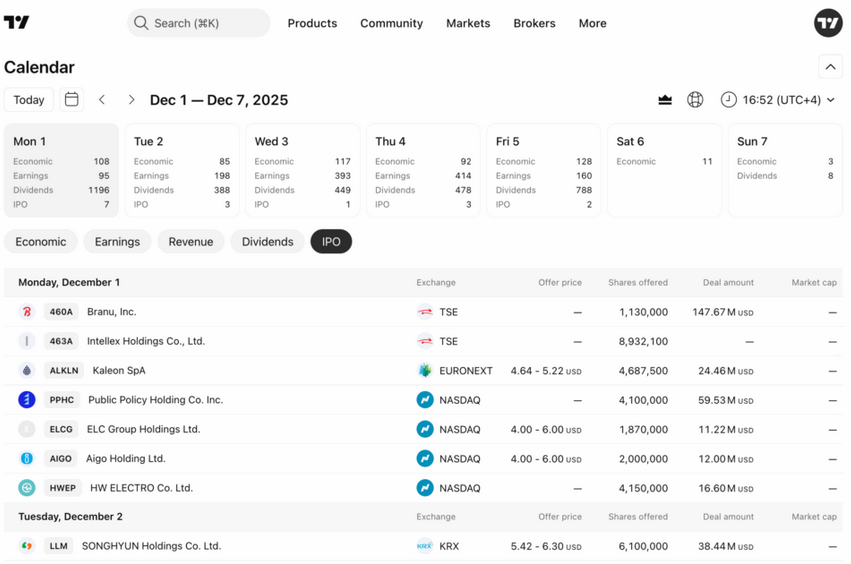The width and height of the screenshot is (851, 564).
Task: Open the PPHC ticker symbol
Action: coord(62,400)
